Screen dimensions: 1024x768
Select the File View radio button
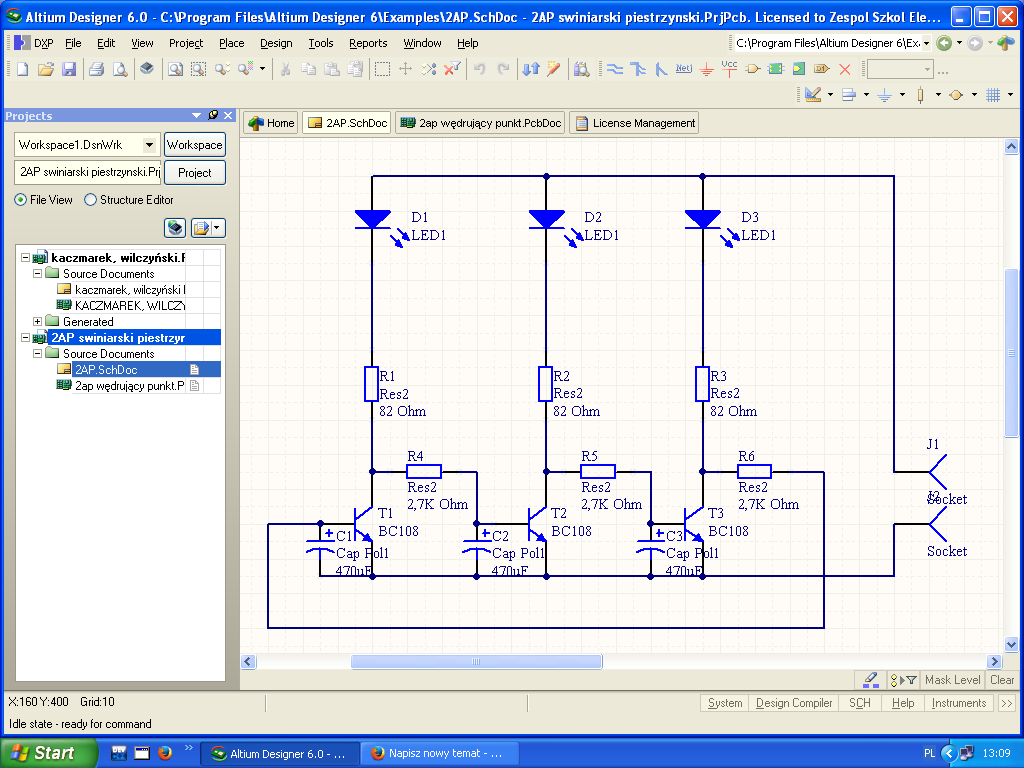[x=21, y=200]
